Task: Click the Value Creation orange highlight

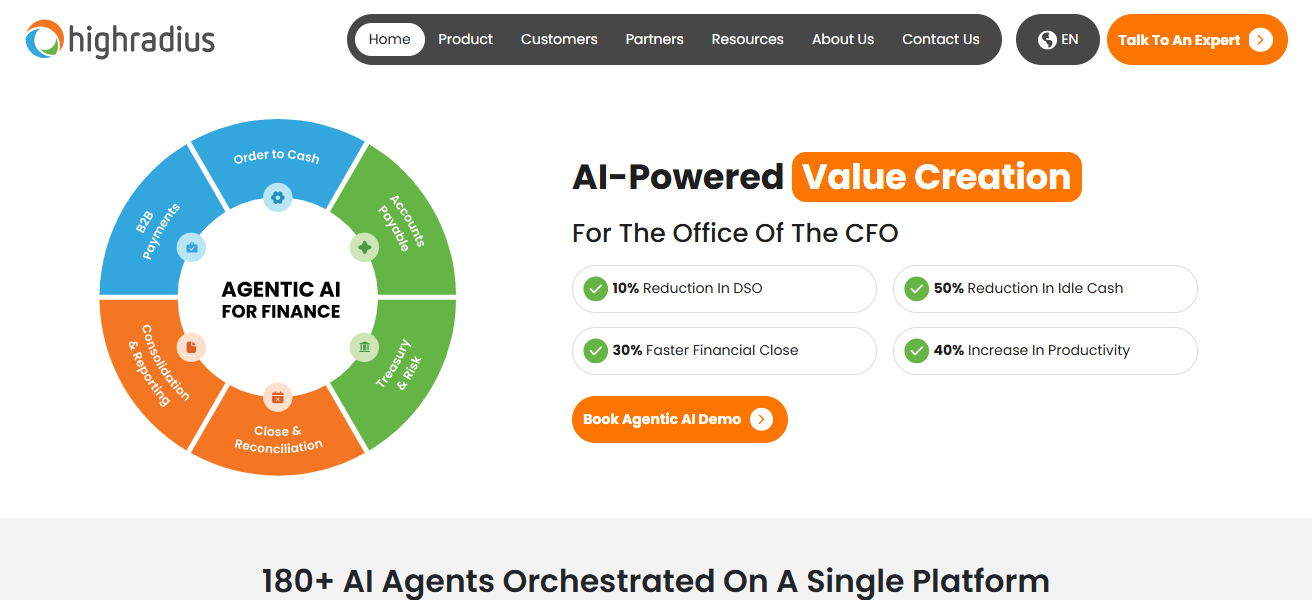Action: pyautogui.click(x=936, y=177)
